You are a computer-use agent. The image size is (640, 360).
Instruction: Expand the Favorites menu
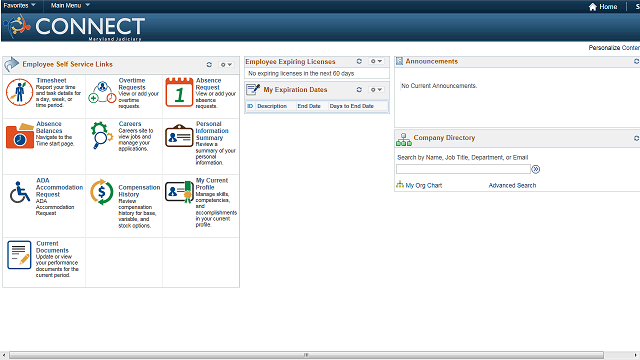pos(19,5)
